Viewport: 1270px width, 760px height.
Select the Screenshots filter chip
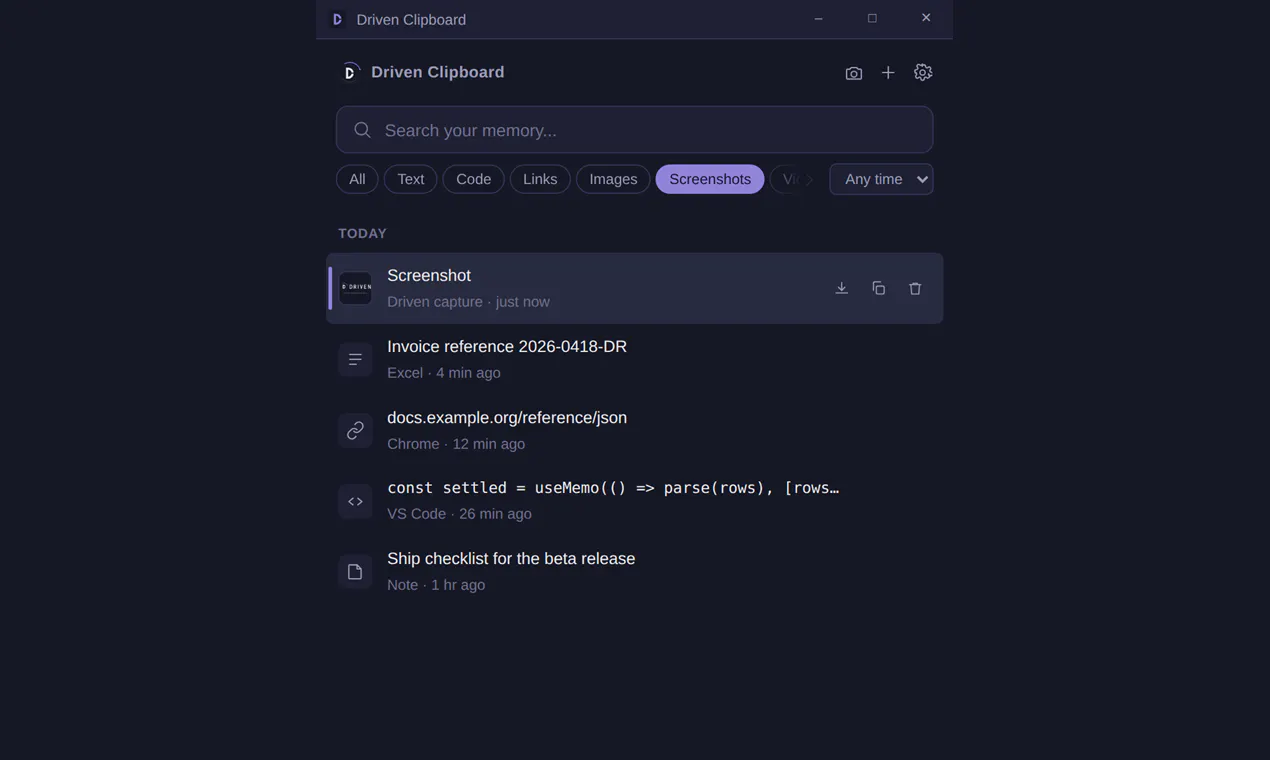tap(710, 179)
